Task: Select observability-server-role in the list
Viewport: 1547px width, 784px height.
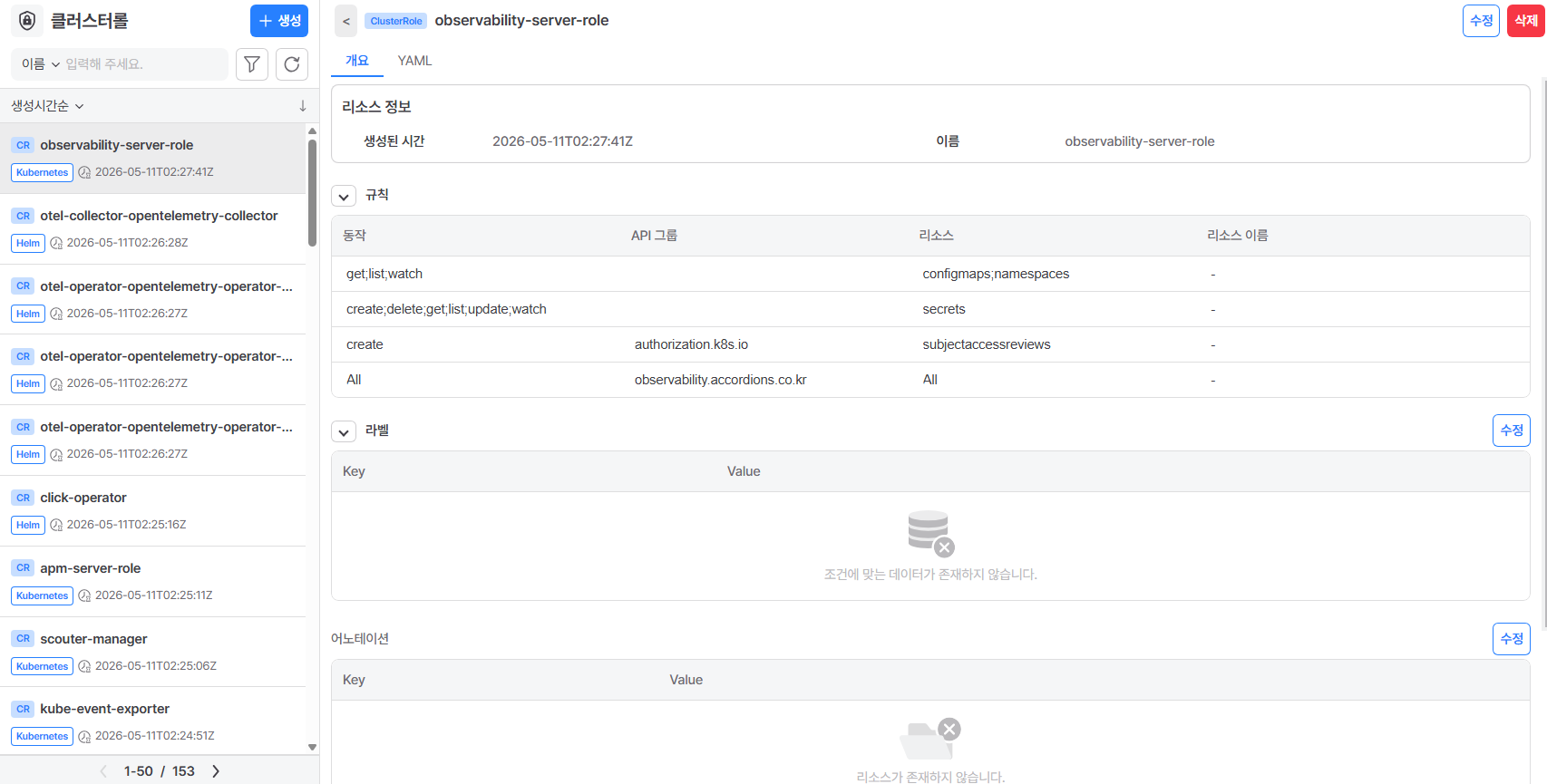Action: (x=153, y=159)
